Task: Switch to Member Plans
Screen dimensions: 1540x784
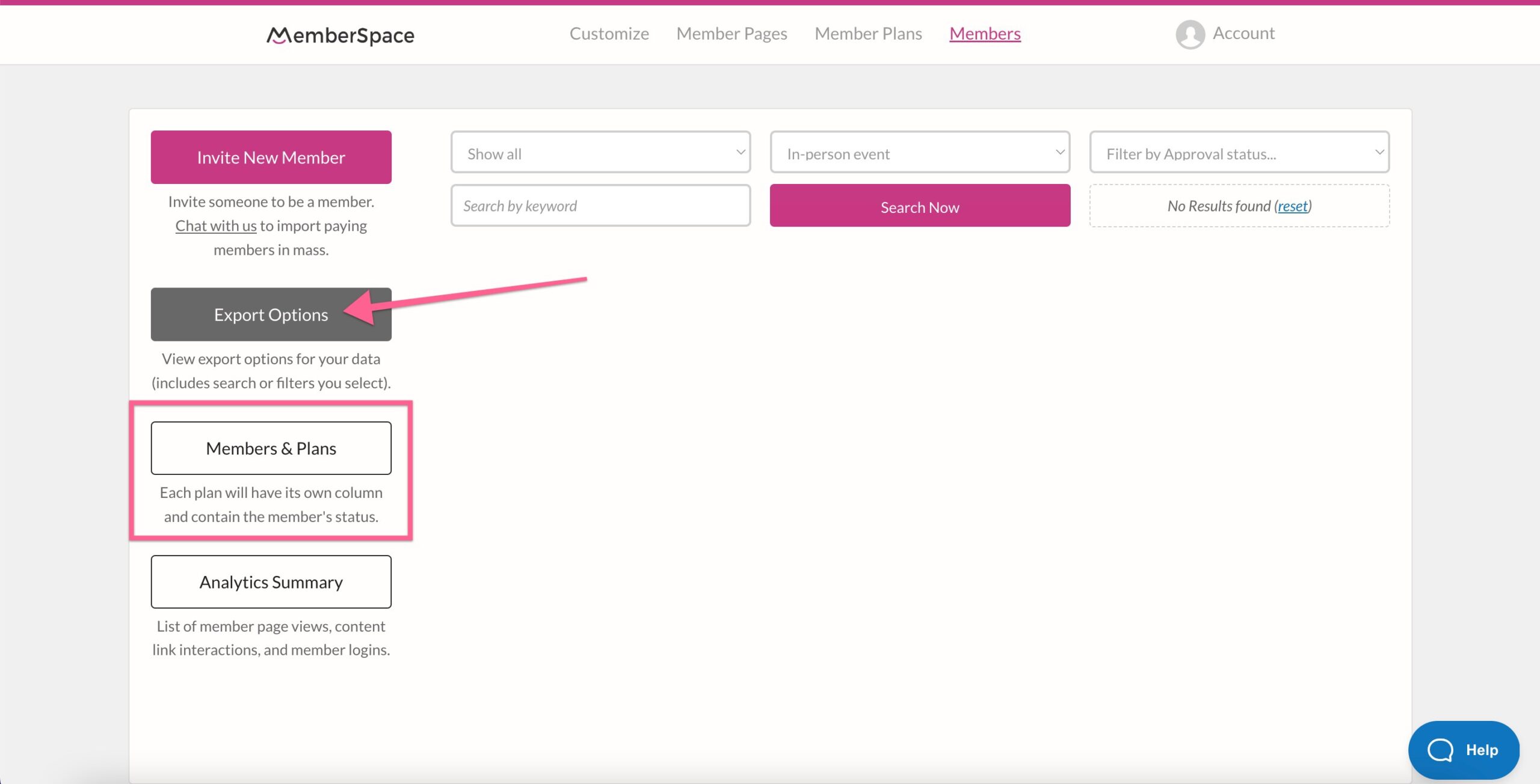Action: (868, 34)
